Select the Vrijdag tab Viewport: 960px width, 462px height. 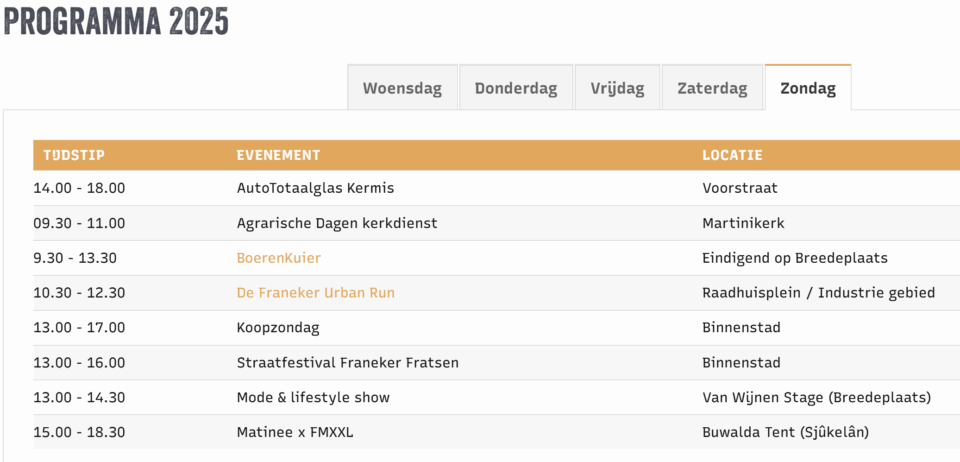click(x=617, y=88)
